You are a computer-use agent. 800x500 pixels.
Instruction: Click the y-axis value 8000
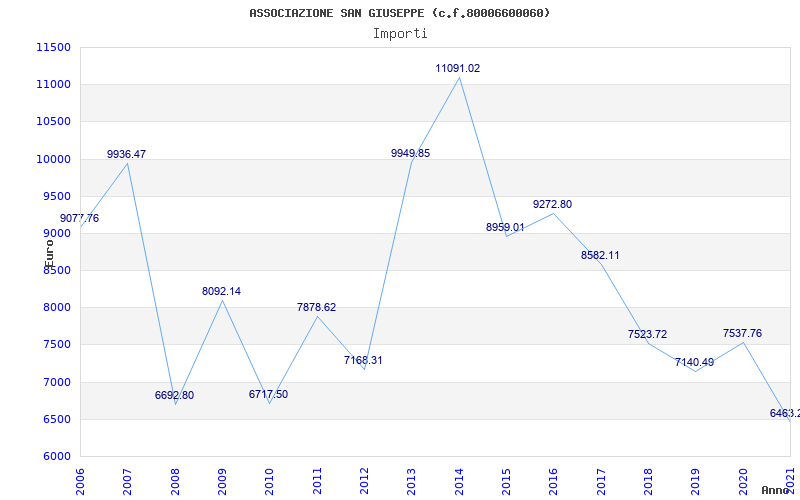[56, 308]
